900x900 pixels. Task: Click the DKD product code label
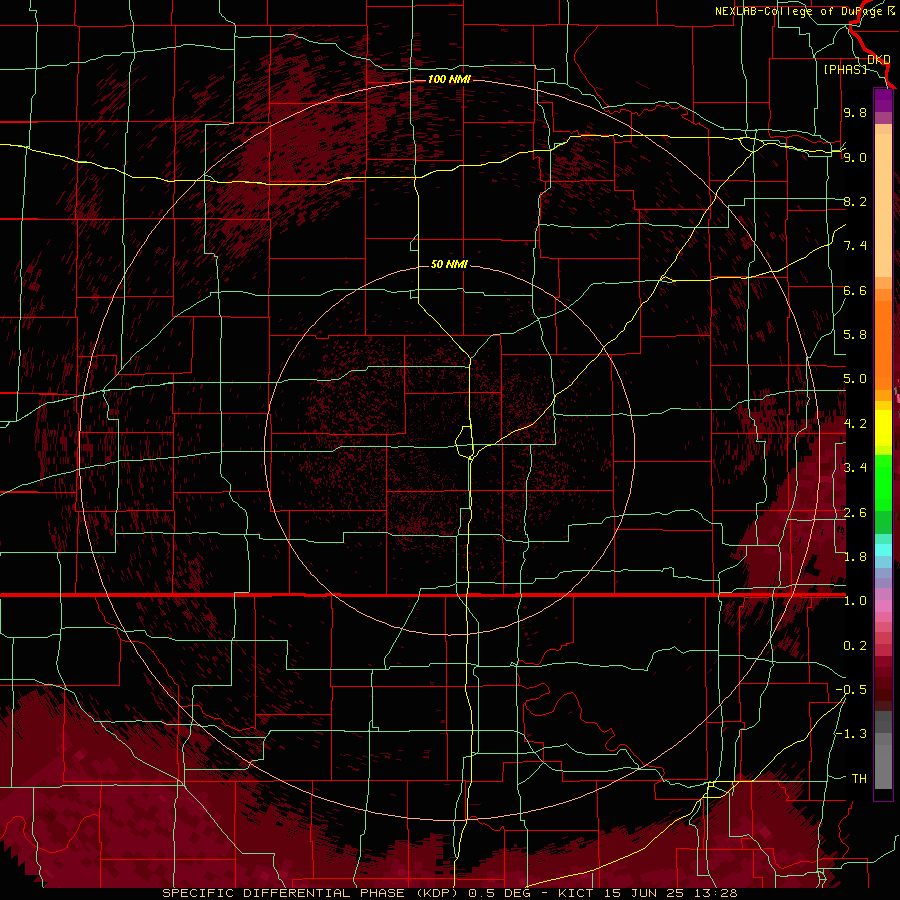878,59
